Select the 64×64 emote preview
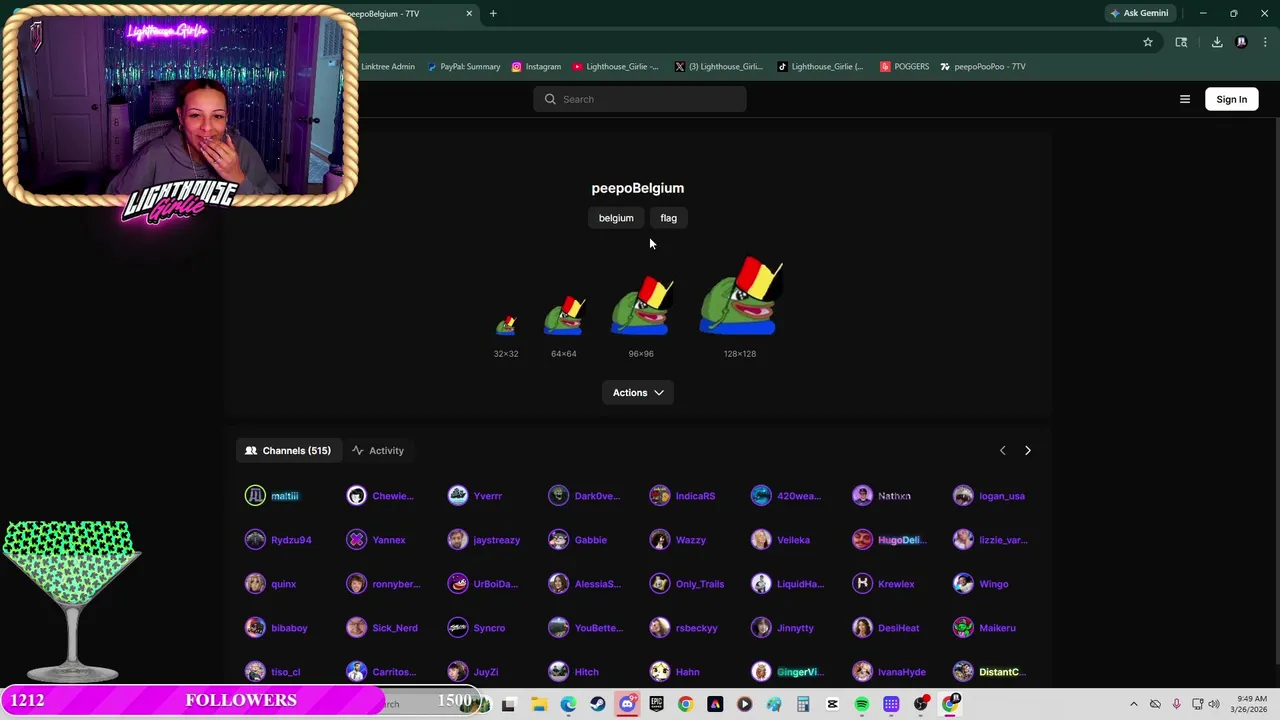Screen dimensions: 1280x720 [564, 316]
